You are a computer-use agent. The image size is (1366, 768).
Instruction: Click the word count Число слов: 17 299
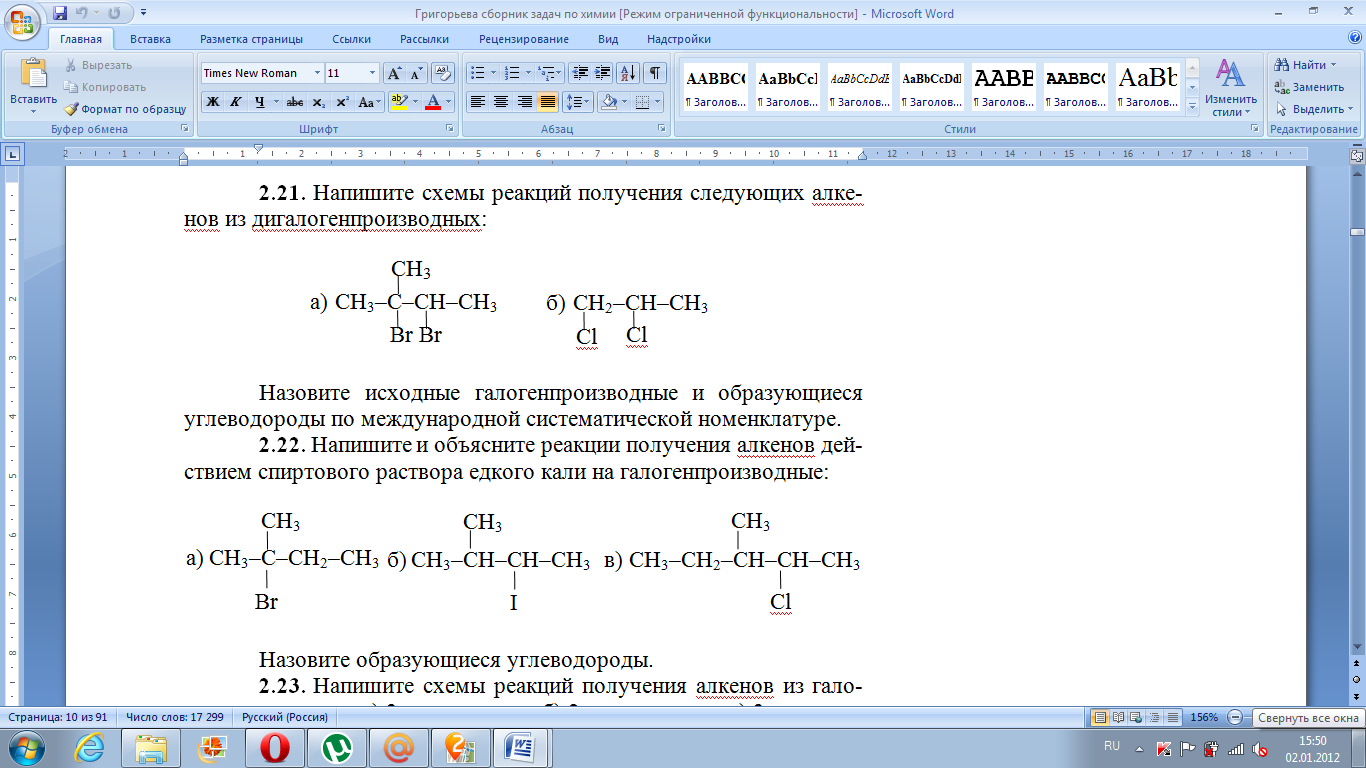[175, 717]
